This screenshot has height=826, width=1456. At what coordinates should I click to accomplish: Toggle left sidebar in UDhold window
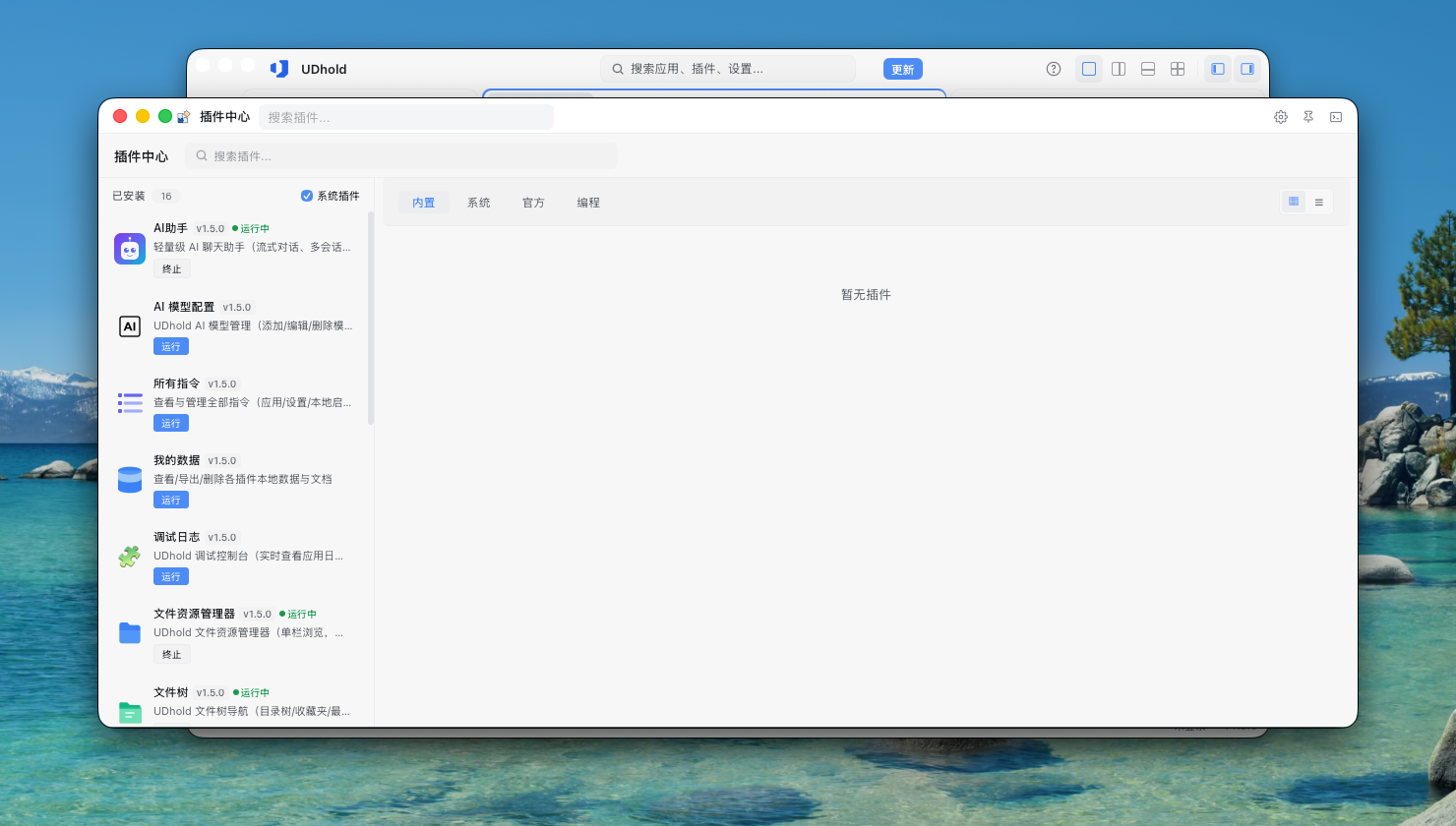[1218, 69]
